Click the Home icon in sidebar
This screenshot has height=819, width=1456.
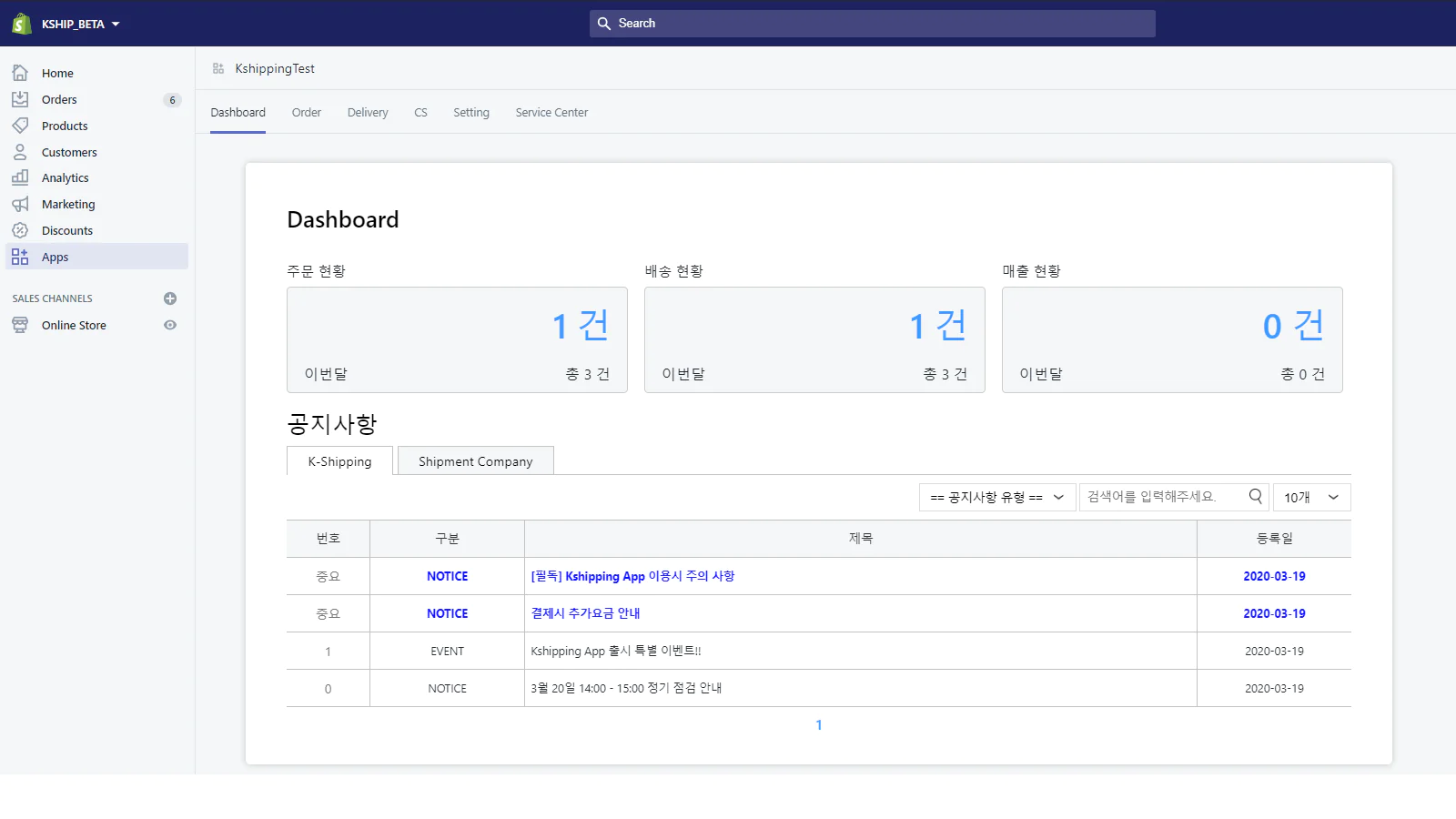(x=20, y=73)
